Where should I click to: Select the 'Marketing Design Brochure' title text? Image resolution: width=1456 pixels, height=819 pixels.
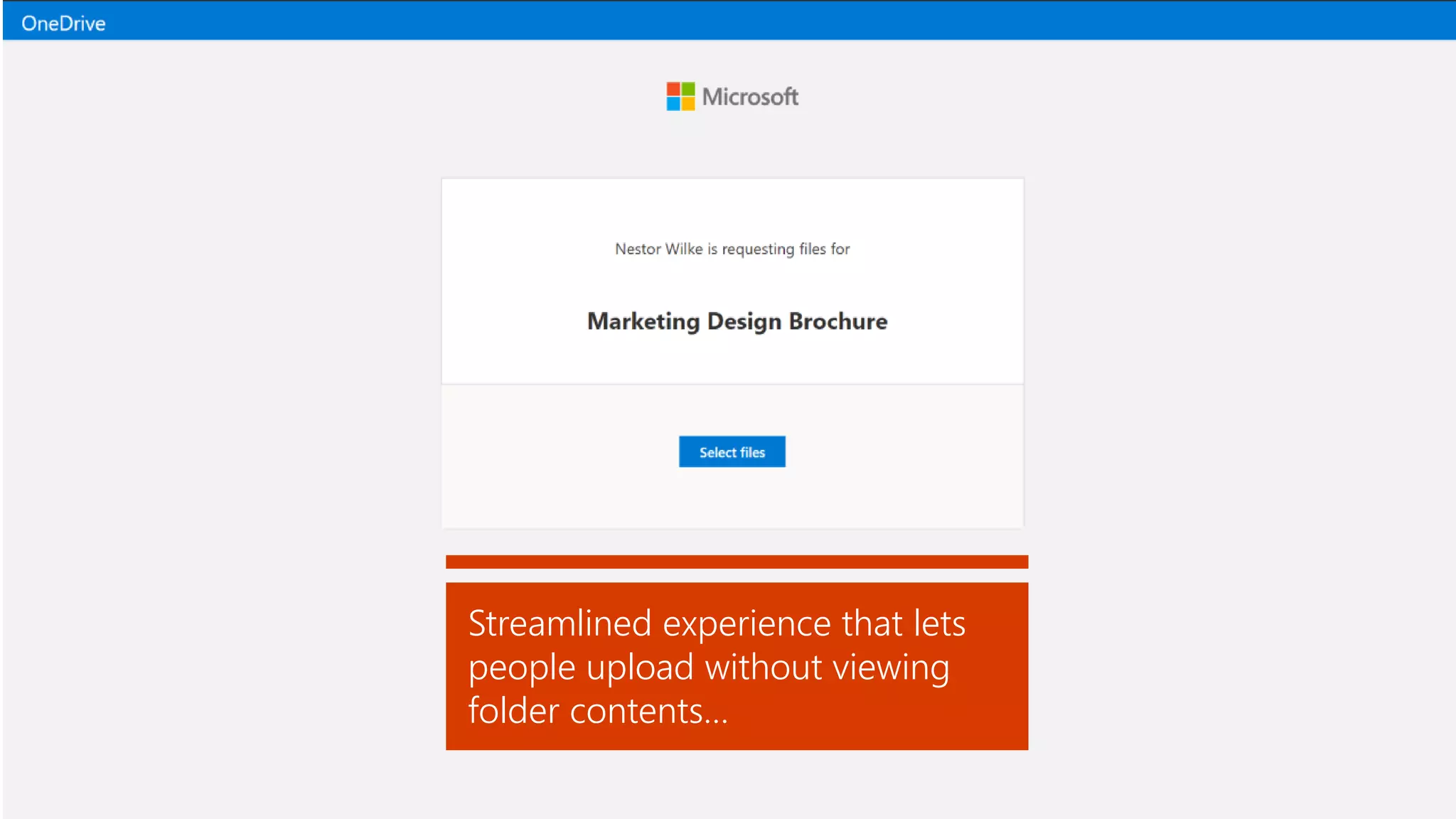tap(737, 321)
